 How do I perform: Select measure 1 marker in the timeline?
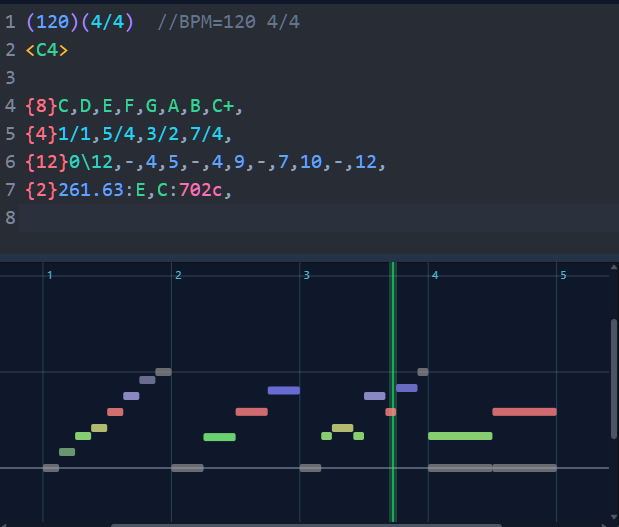pyautogui.click(x=49, y=275)
